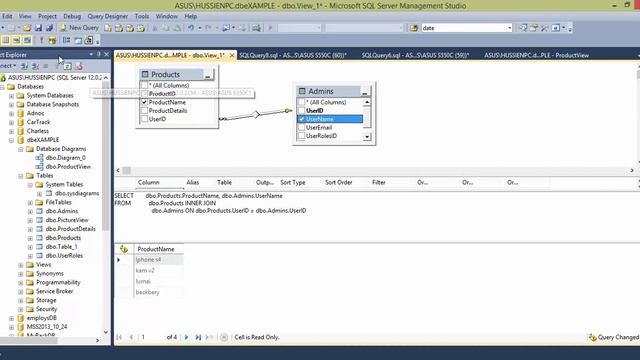Image resolution: width=640 pixels, height=360 pixels.
Task: Click the Query Changed status icon
Action: [x=592, y=337]
